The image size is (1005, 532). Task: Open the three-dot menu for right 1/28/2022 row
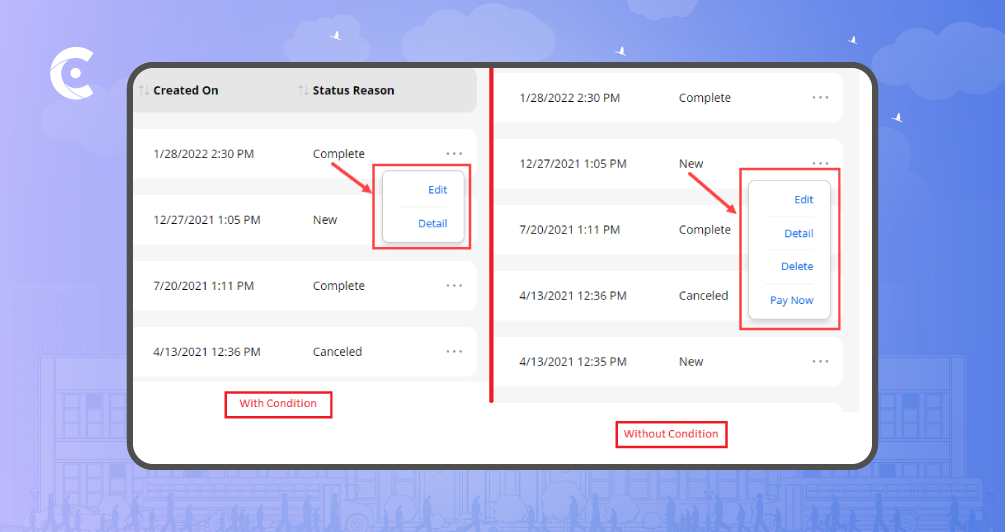click(820, 98)
